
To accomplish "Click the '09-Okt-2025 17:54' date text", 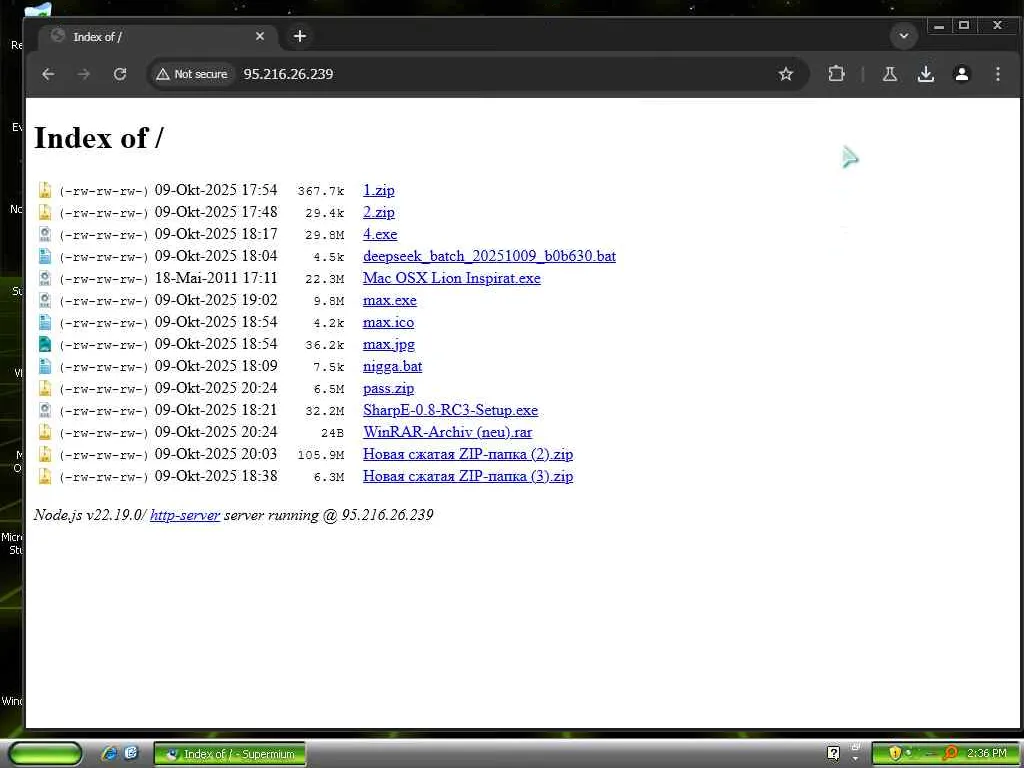I will [216, 190].
